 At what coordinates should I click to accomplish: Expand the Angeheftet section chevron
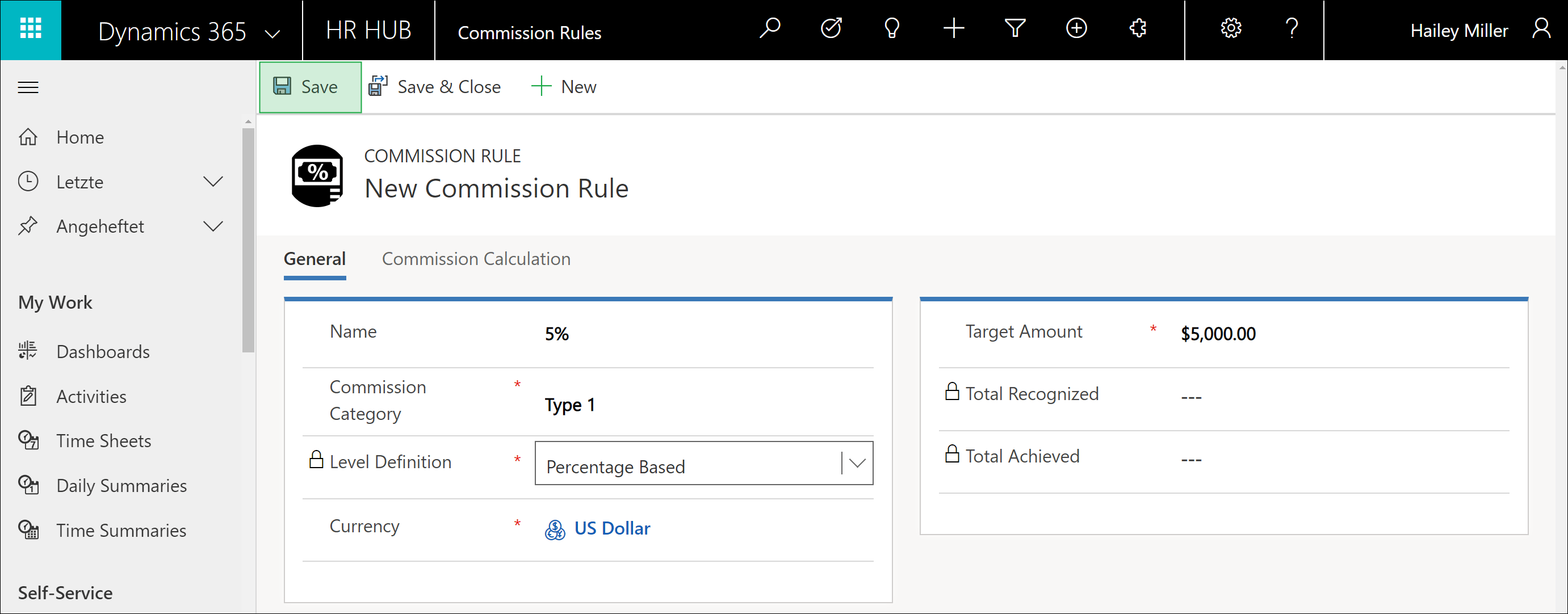tap(213, 226)
